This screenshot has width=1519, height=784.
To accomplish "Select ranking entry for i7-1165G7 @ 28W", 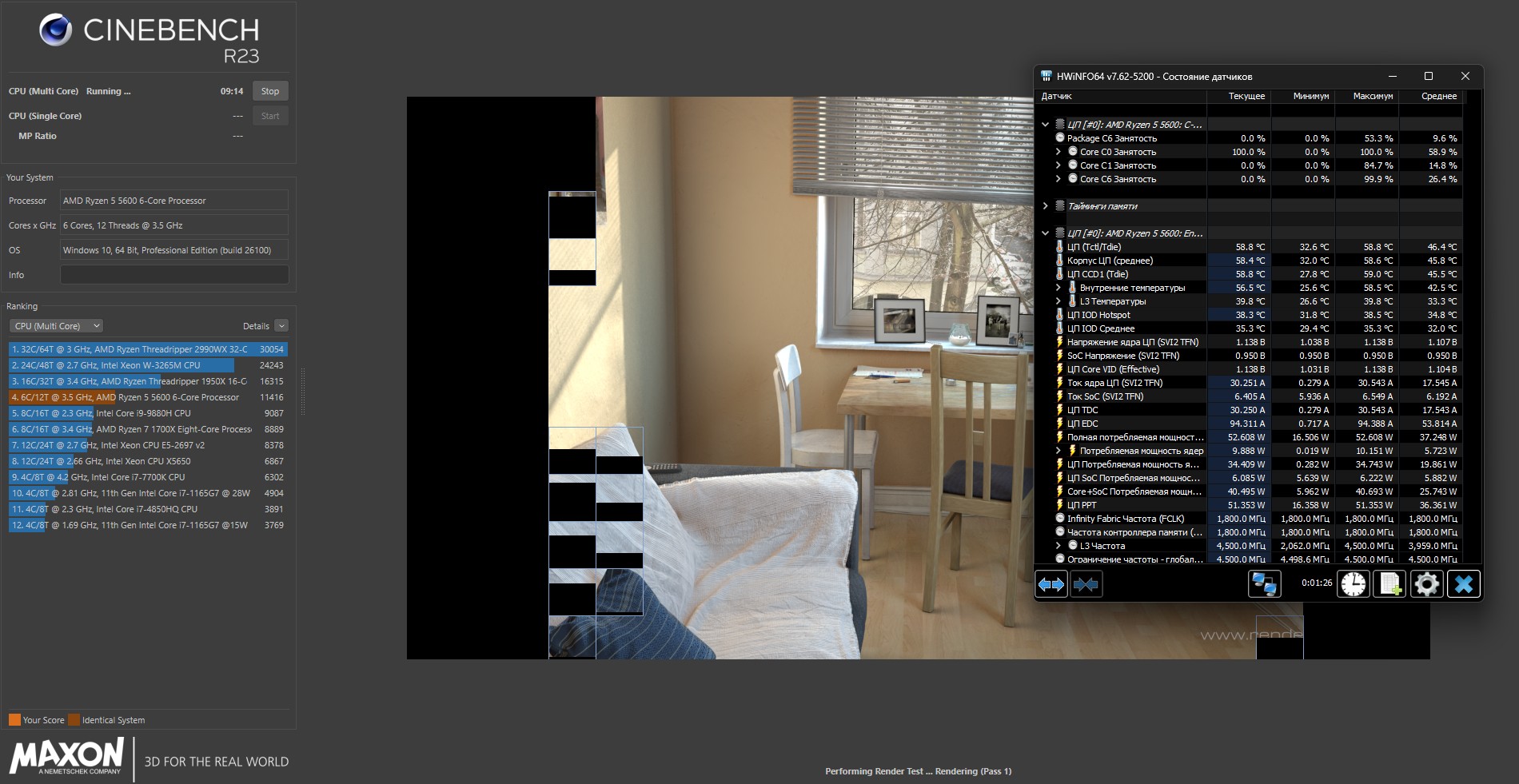I will tap(148, 493).
